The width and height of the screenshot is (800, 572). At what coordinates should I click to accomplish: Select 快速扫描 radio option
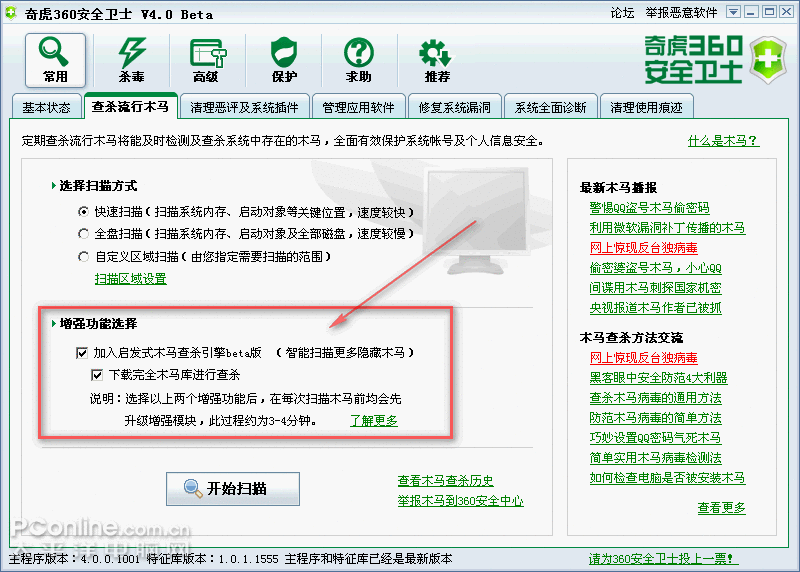coord(84,211)
